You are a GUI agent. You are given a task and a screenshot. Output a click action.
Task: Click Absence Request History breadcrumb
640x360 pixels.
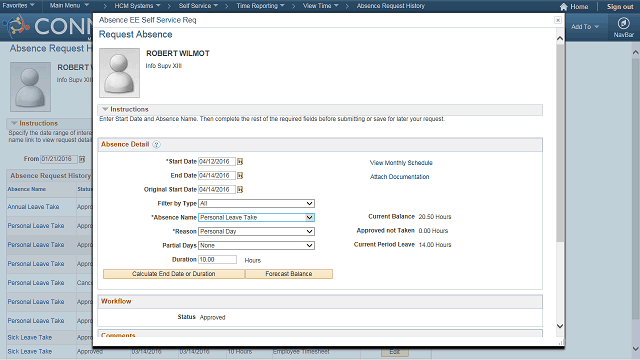coord(391,6)
